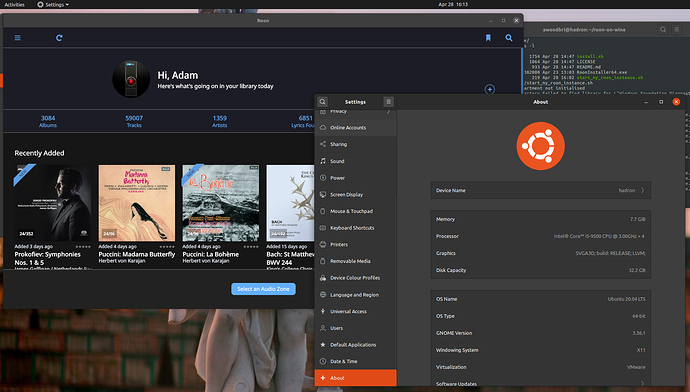
Task: Open the terminal window hamburger menu
Action: (677, 29)
